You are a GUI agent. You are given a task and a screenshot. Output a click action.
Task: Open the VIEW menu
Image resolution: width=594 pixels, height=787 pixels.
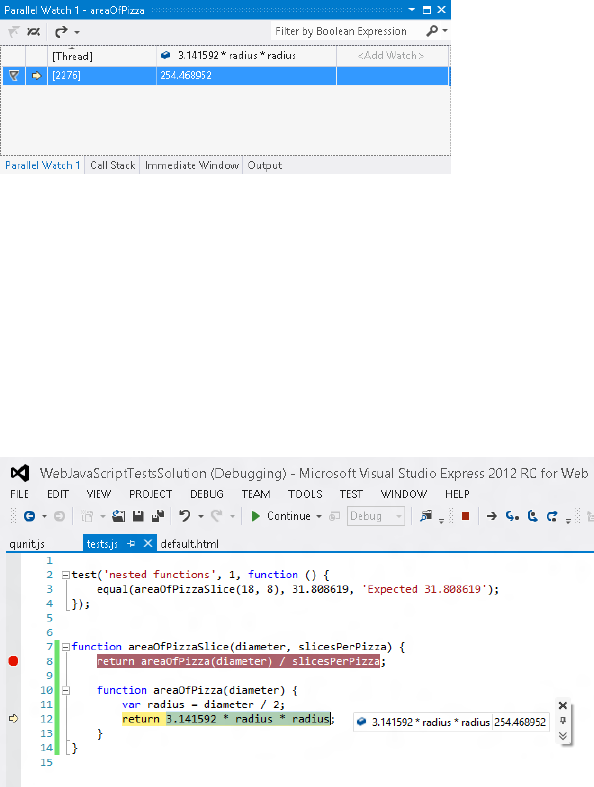98,494
